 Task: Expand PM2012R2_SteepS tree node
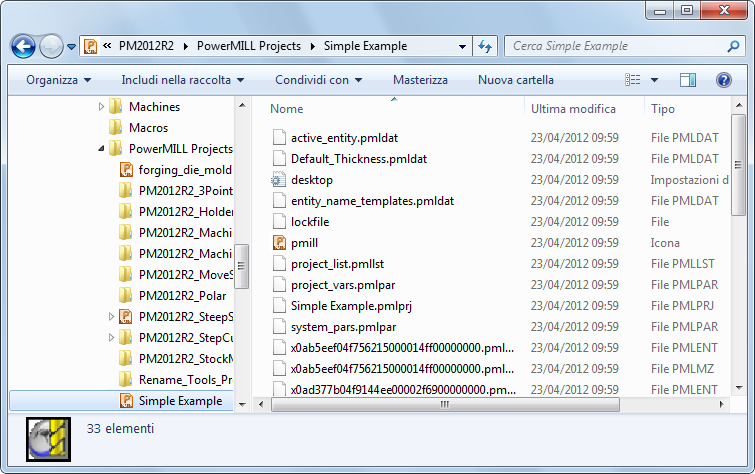[111, 316]
